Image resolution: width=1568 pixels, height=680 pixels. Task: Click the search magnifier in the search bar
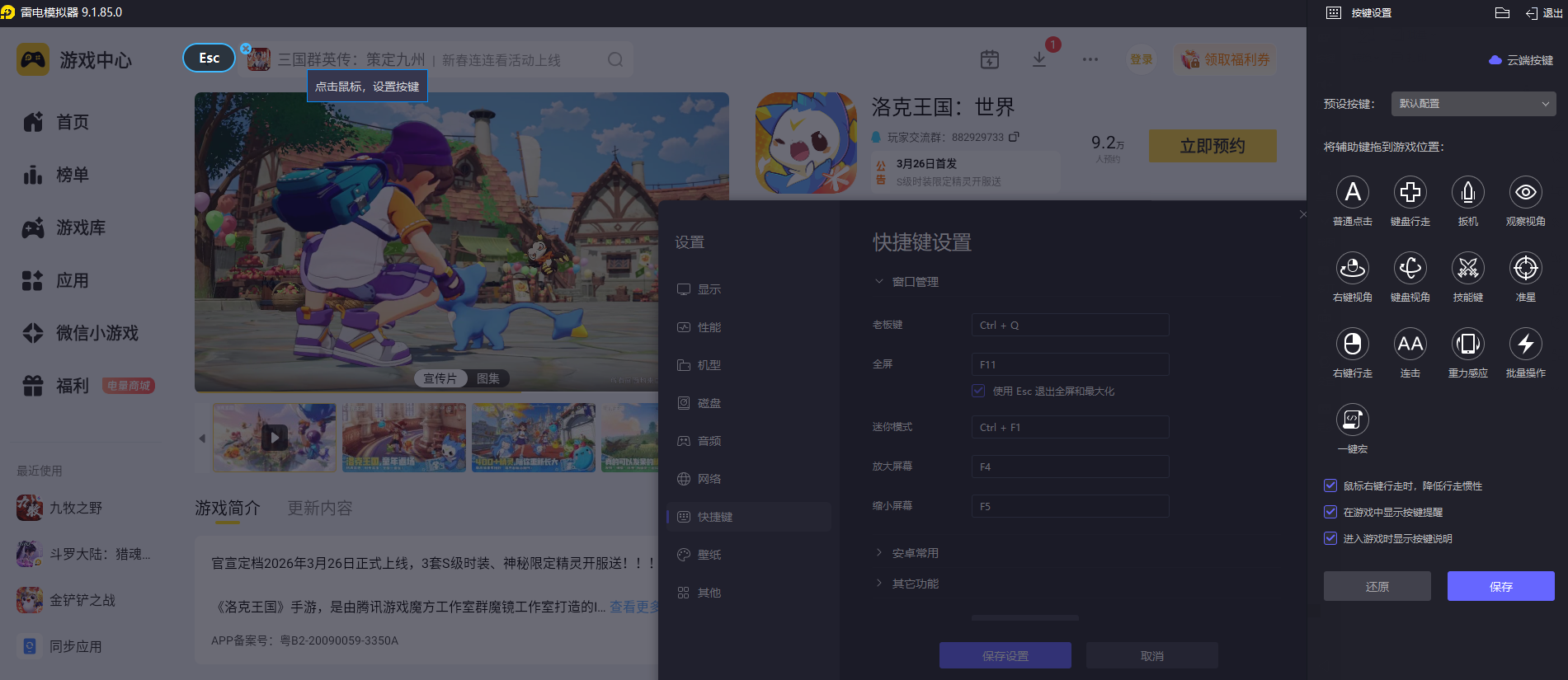point(615,59)
